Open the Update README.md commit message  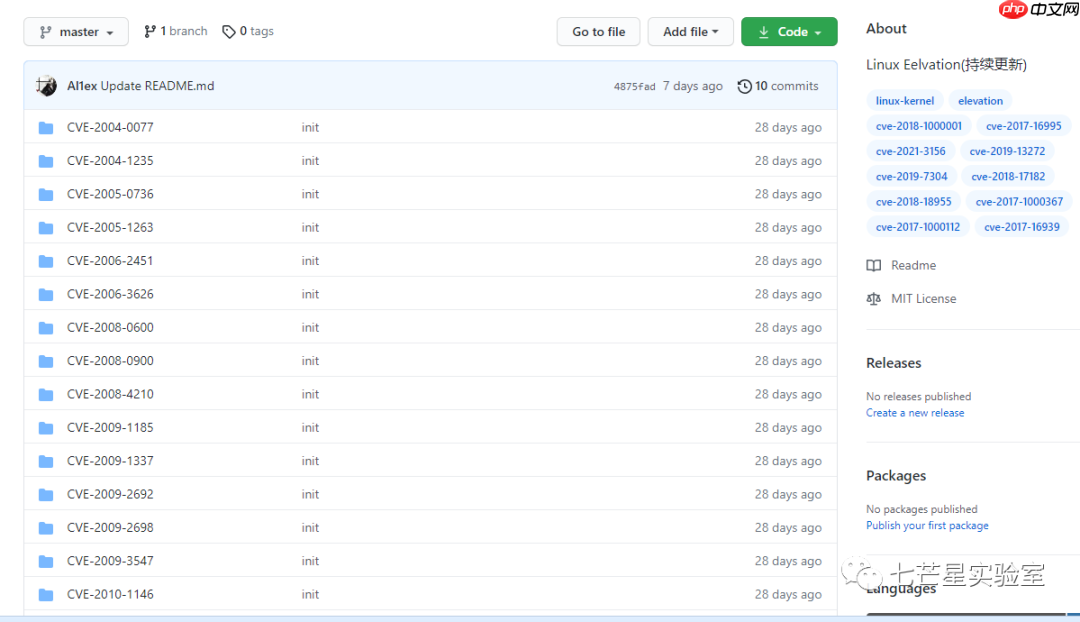click(x=158, y=85)
